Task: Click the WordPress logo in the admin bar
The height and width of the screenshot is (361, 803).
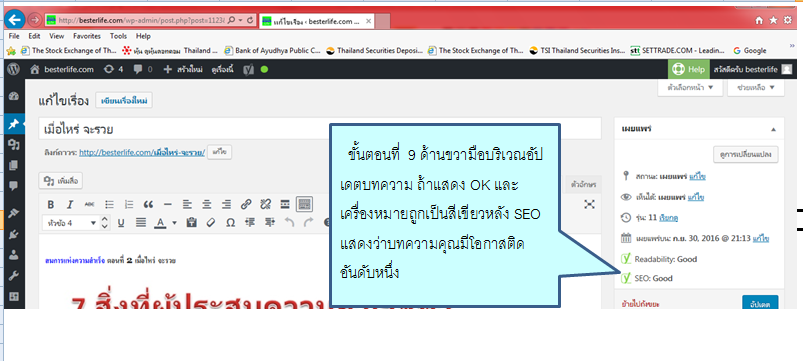Action: point(14,69)
